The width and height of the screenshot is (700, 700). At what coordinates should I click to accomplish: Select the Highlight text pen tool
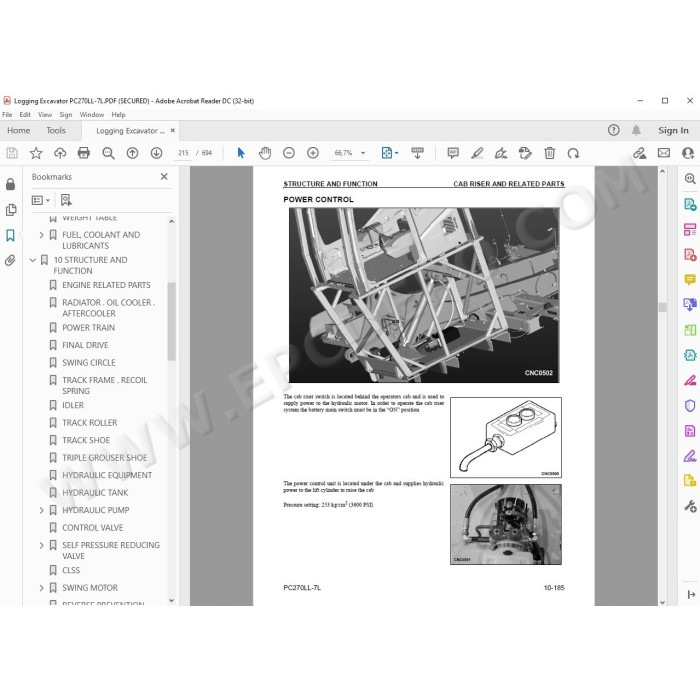477,153
